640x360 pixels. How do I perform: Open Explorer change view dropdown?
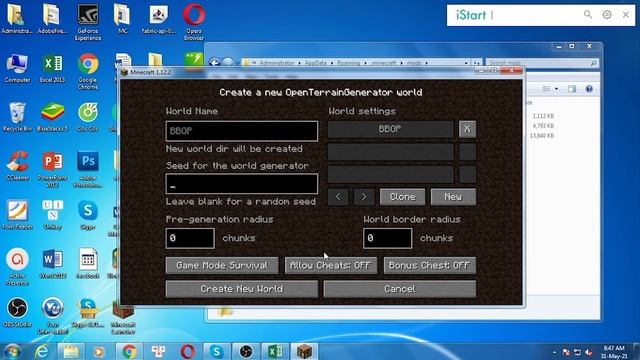click(x=556, y=89)
